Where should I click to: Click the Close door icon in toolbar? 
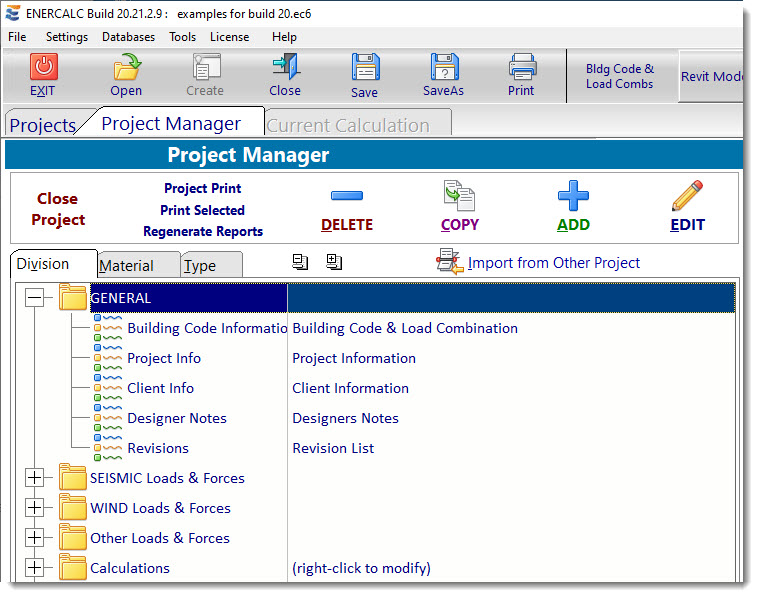tap(285, 67)
